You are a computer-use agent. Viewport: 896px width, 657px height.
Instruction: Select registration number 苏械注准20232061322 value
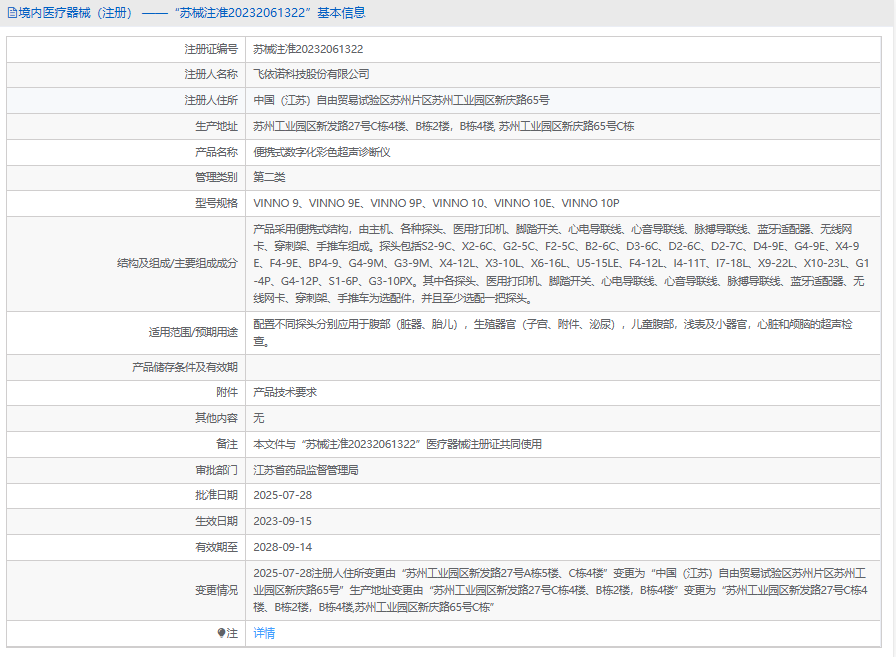(308, 49)
